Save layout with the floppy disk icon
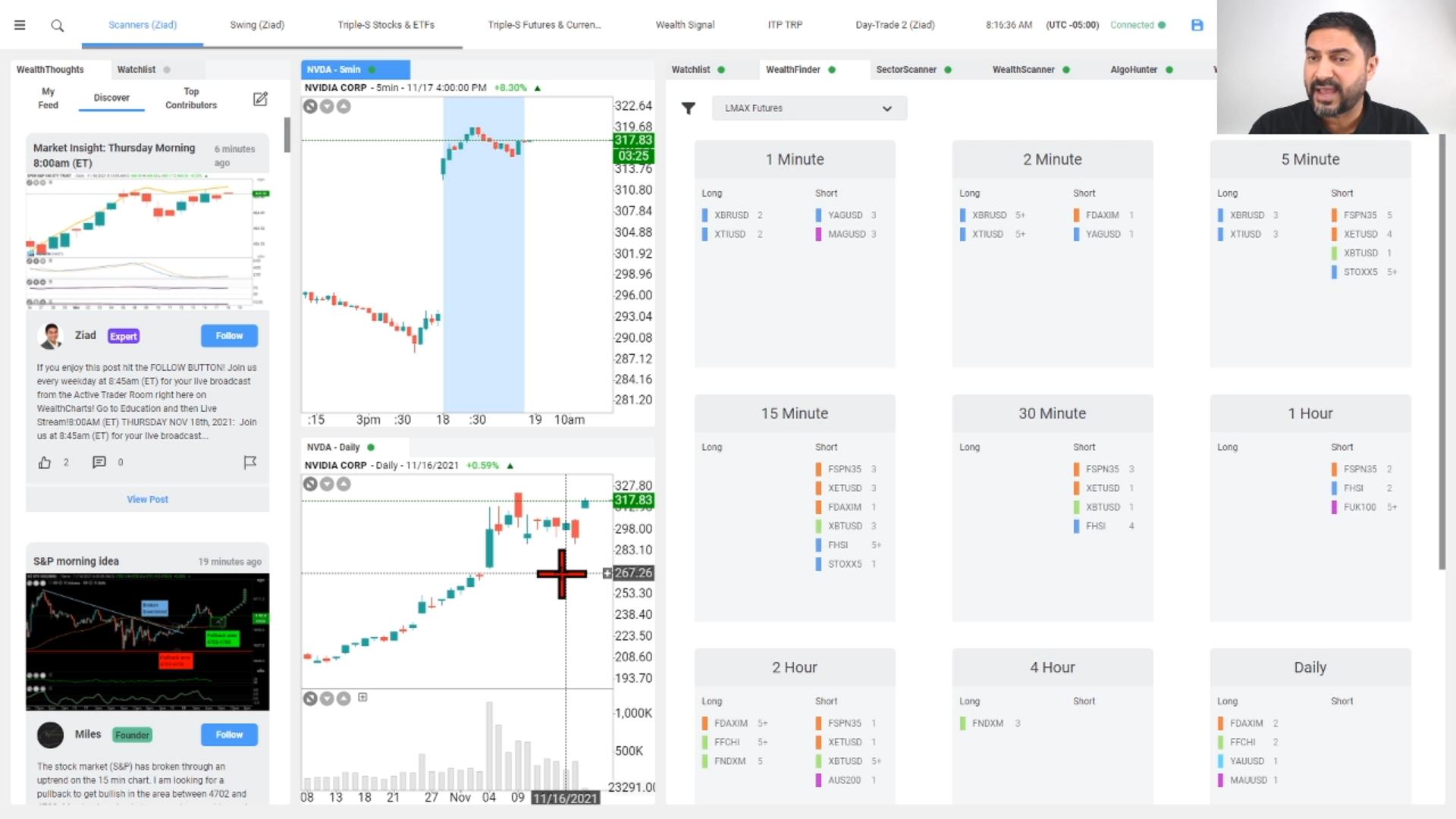 coord(1197,25)
